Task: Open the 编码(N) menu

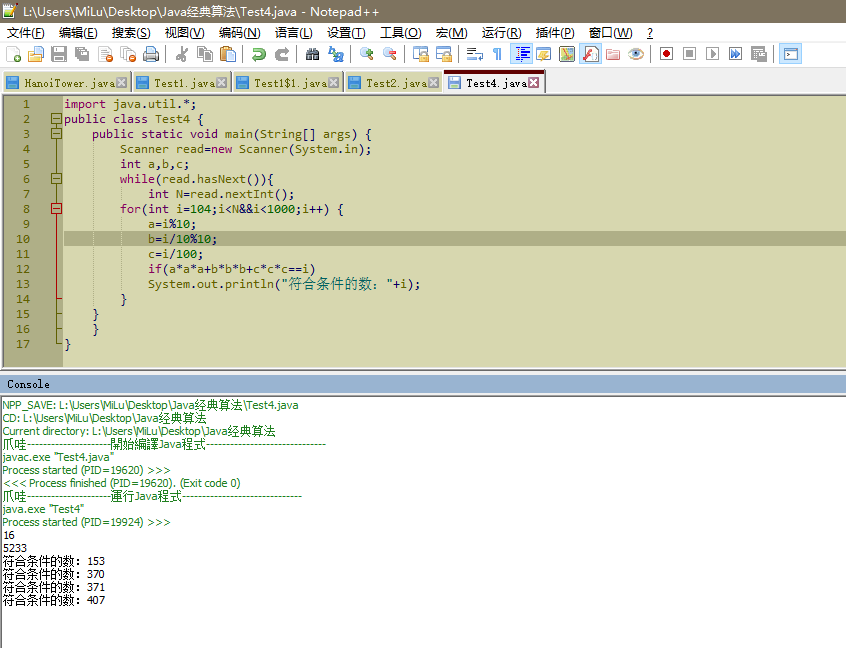Action: click(240, 33)
